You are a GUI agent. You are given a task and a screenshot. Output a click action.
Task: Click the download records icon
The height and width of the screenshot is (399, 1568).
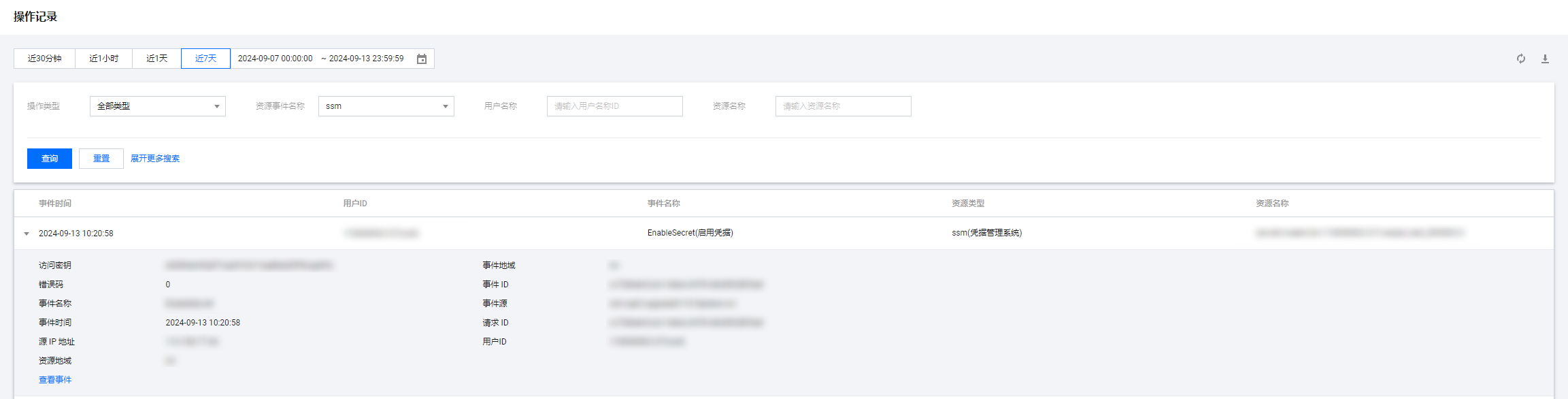tap(1545, 59)
